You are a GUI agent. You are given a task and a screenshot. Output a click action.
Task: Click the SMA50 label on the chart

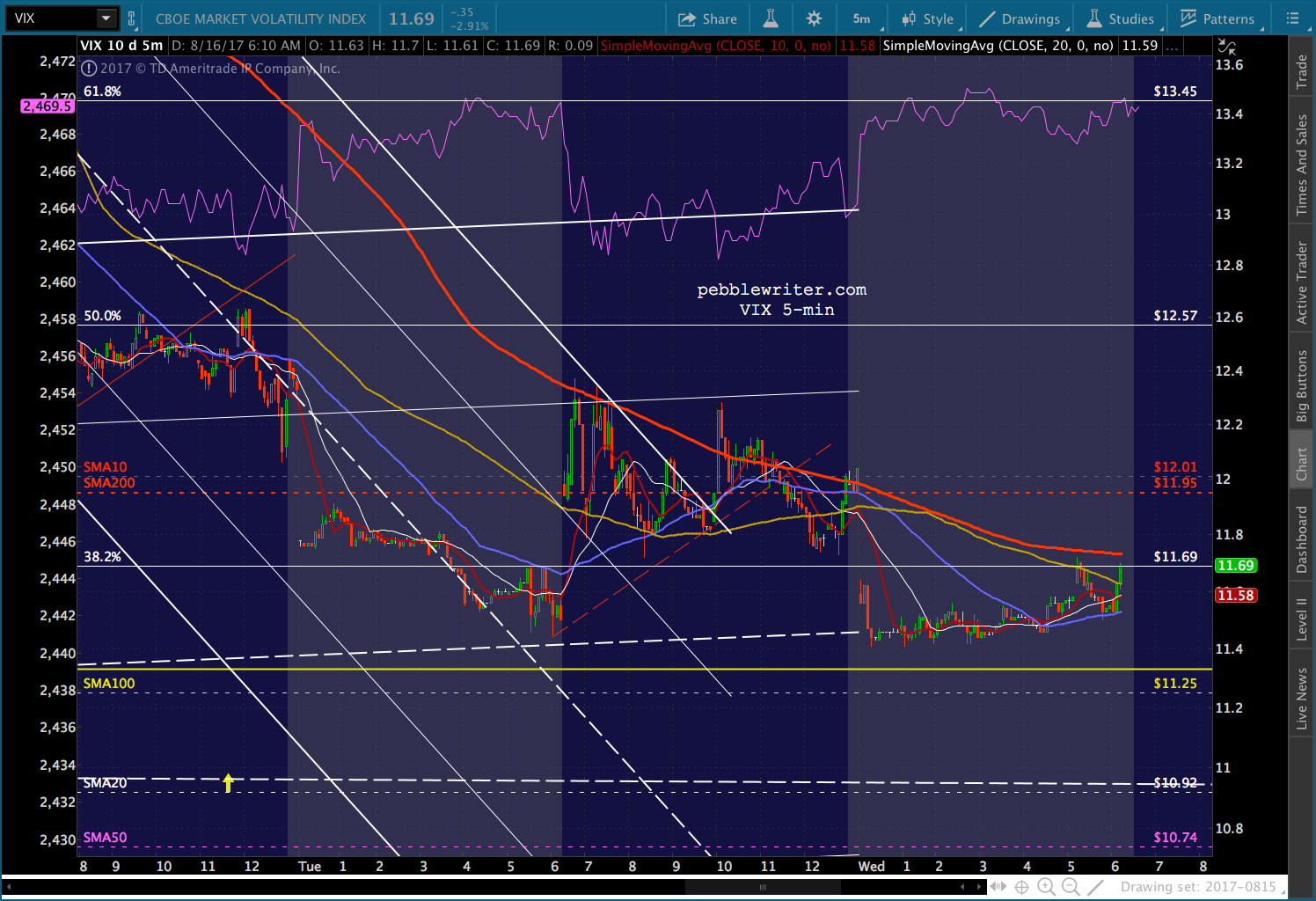tap(105, 838)
